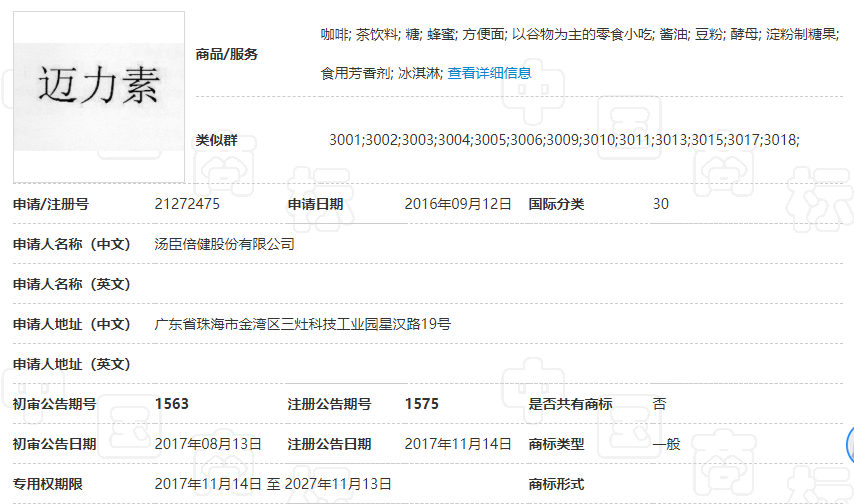Click the 迈力素 trademark image
Viewport: 854px width, 504px height.
[x=99, y=97]
